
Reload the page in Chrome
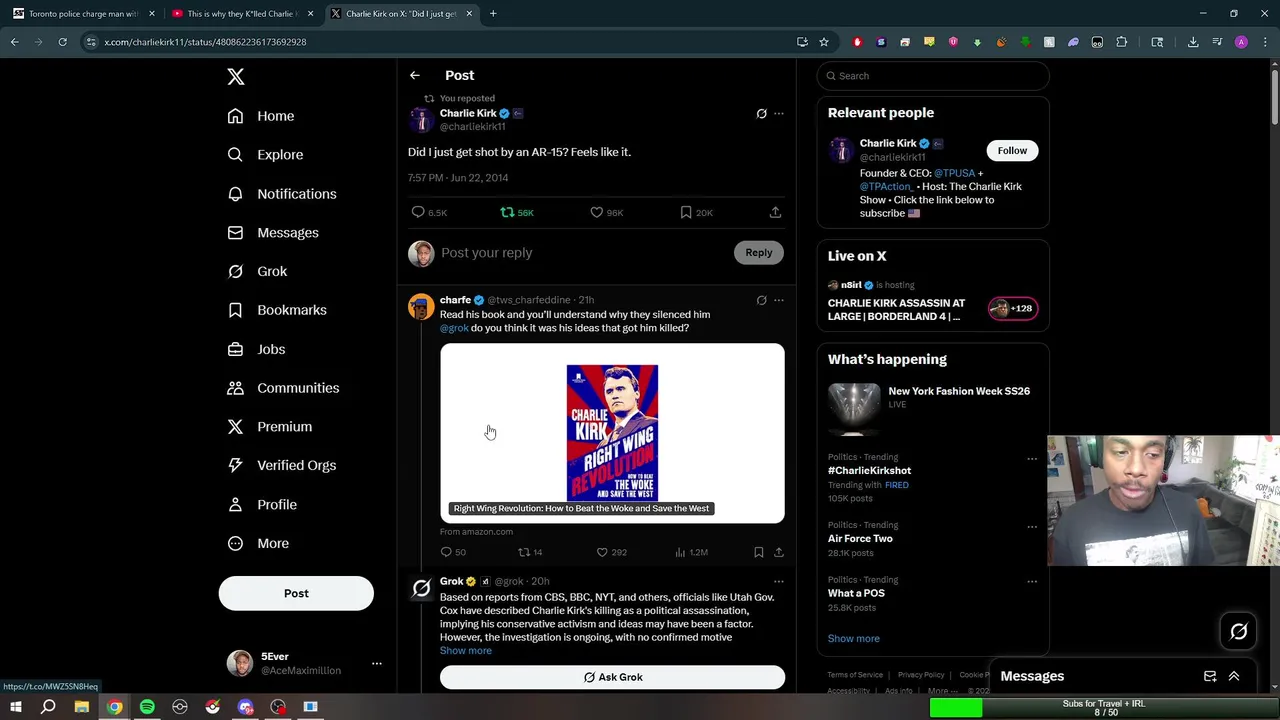tap(62, 42)
